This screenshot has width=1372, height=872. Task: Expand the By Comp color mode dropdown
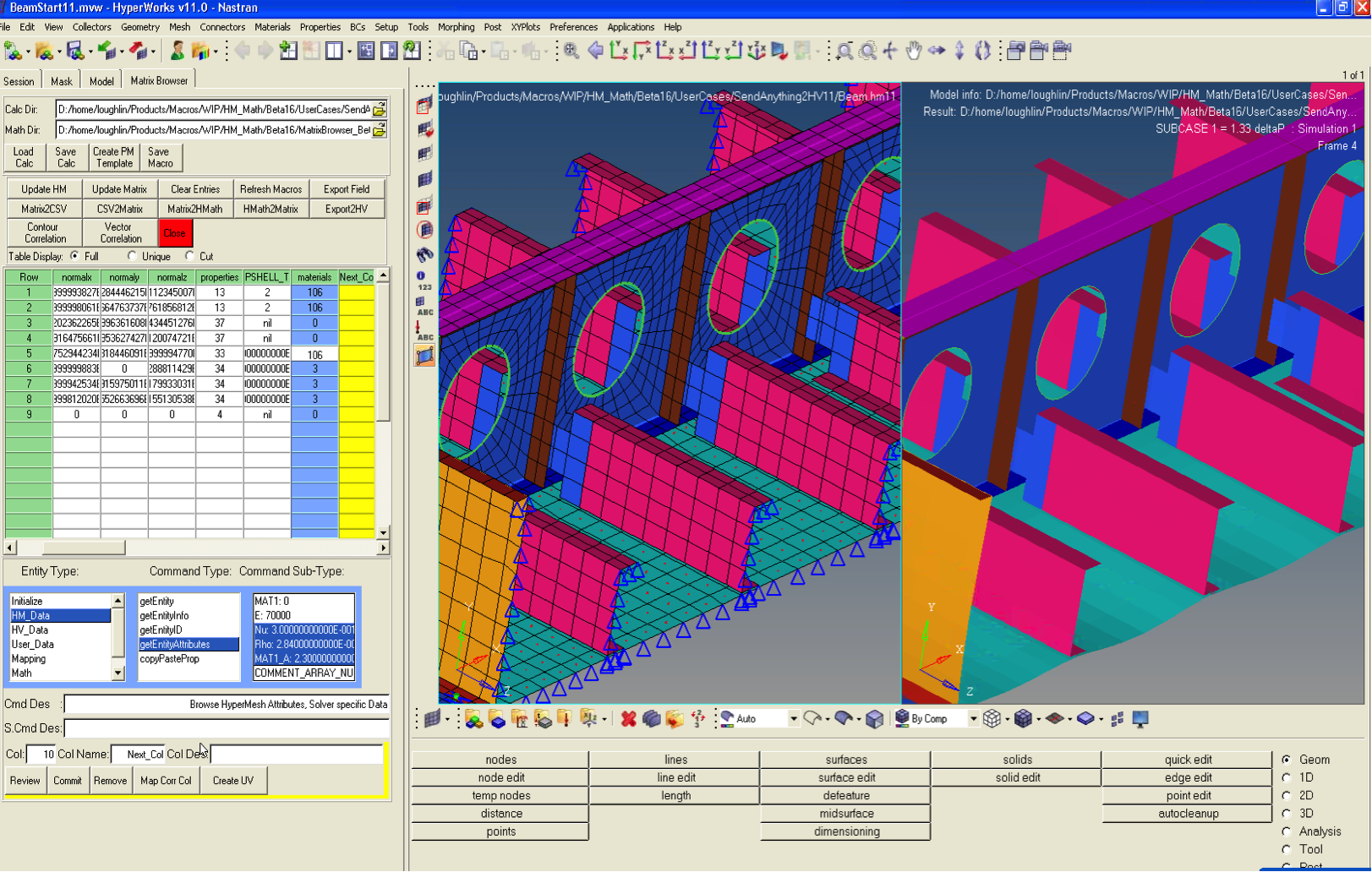point(973,719)
